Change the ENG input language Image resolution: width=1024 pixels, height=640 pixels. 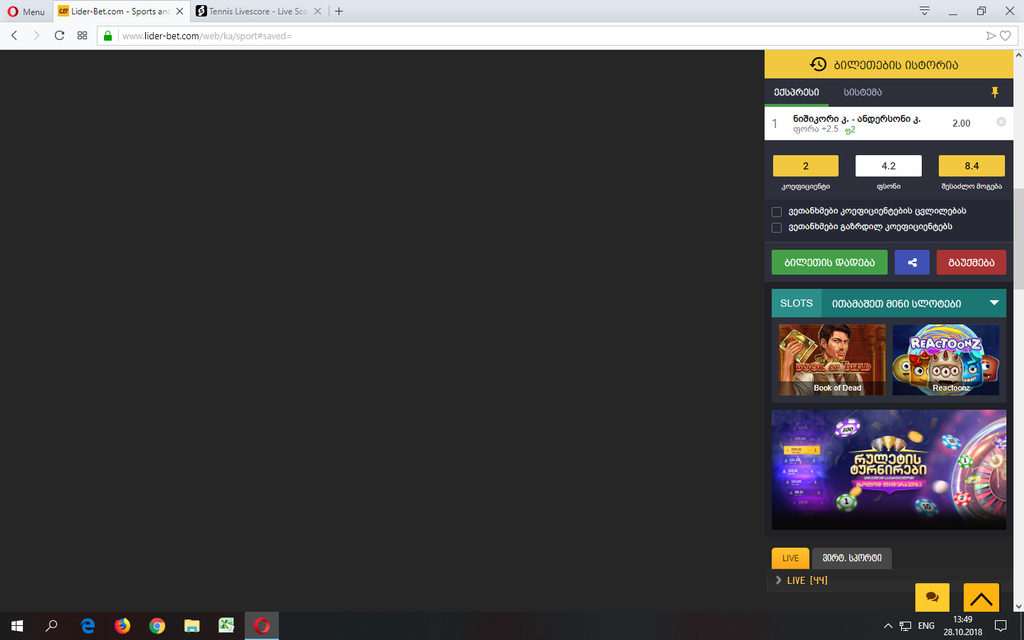click(926, 626)
